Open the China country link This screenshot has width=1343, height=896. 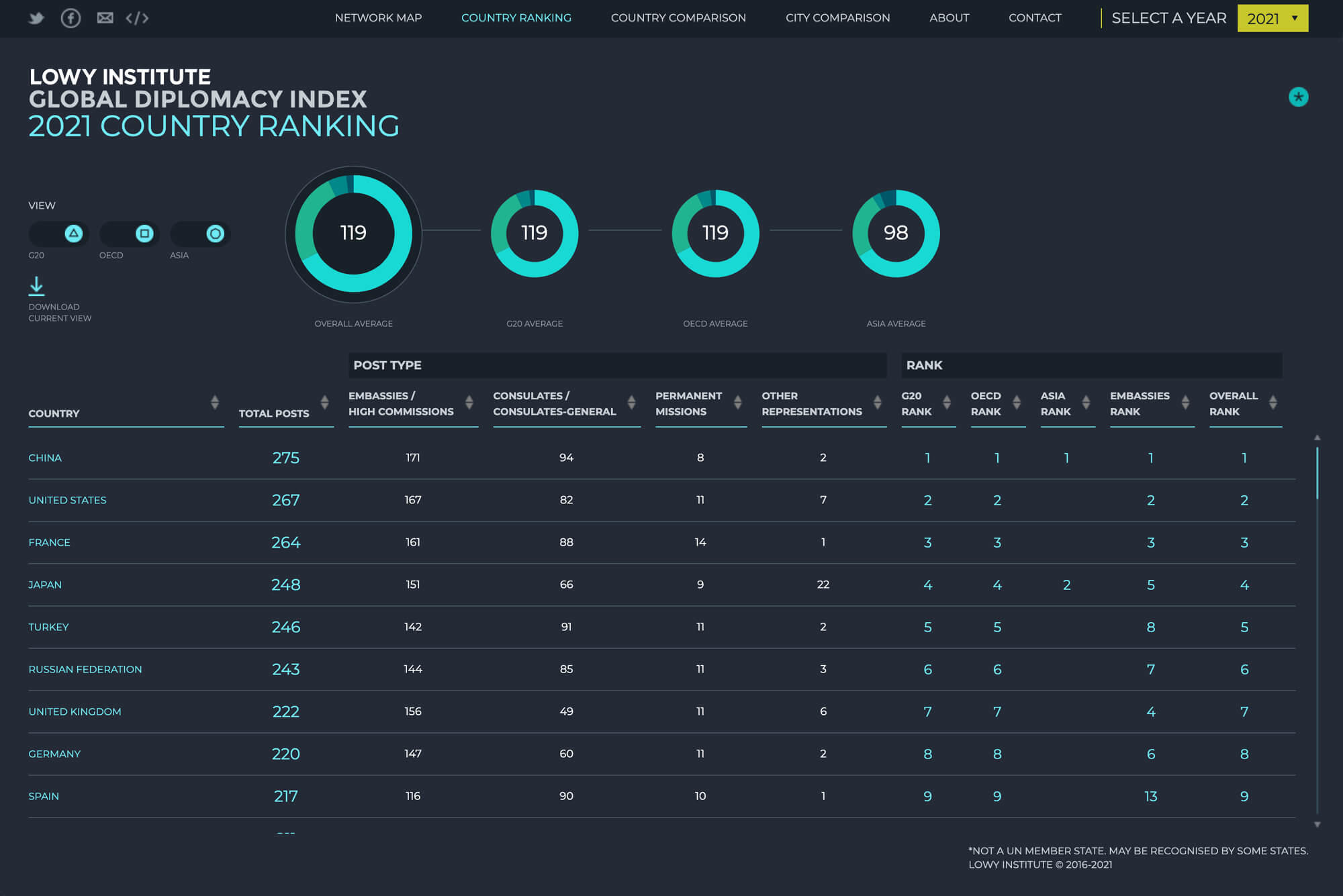[x=45, y=458]
